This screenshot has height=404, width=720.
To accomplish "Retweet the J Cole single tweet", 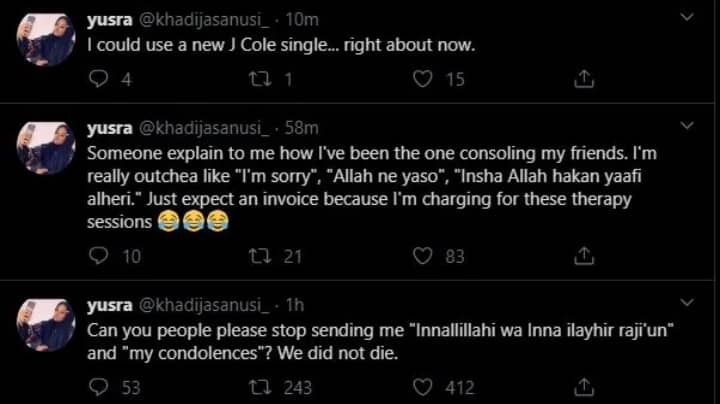I will pos(259,79).
